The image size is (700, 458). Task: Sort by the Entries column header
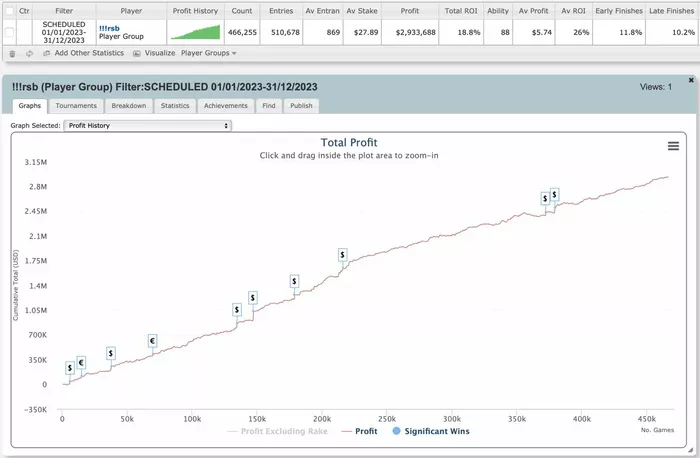[x=281, y=11]
